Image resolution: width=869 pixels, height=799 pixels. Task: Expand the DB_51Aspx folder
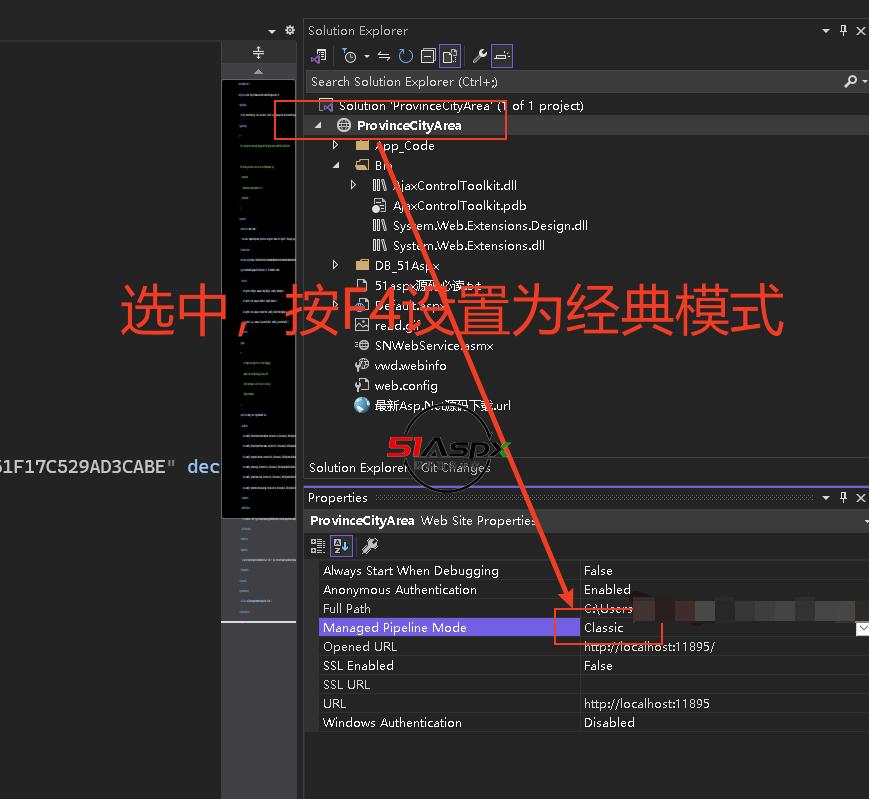click(336, 265)
